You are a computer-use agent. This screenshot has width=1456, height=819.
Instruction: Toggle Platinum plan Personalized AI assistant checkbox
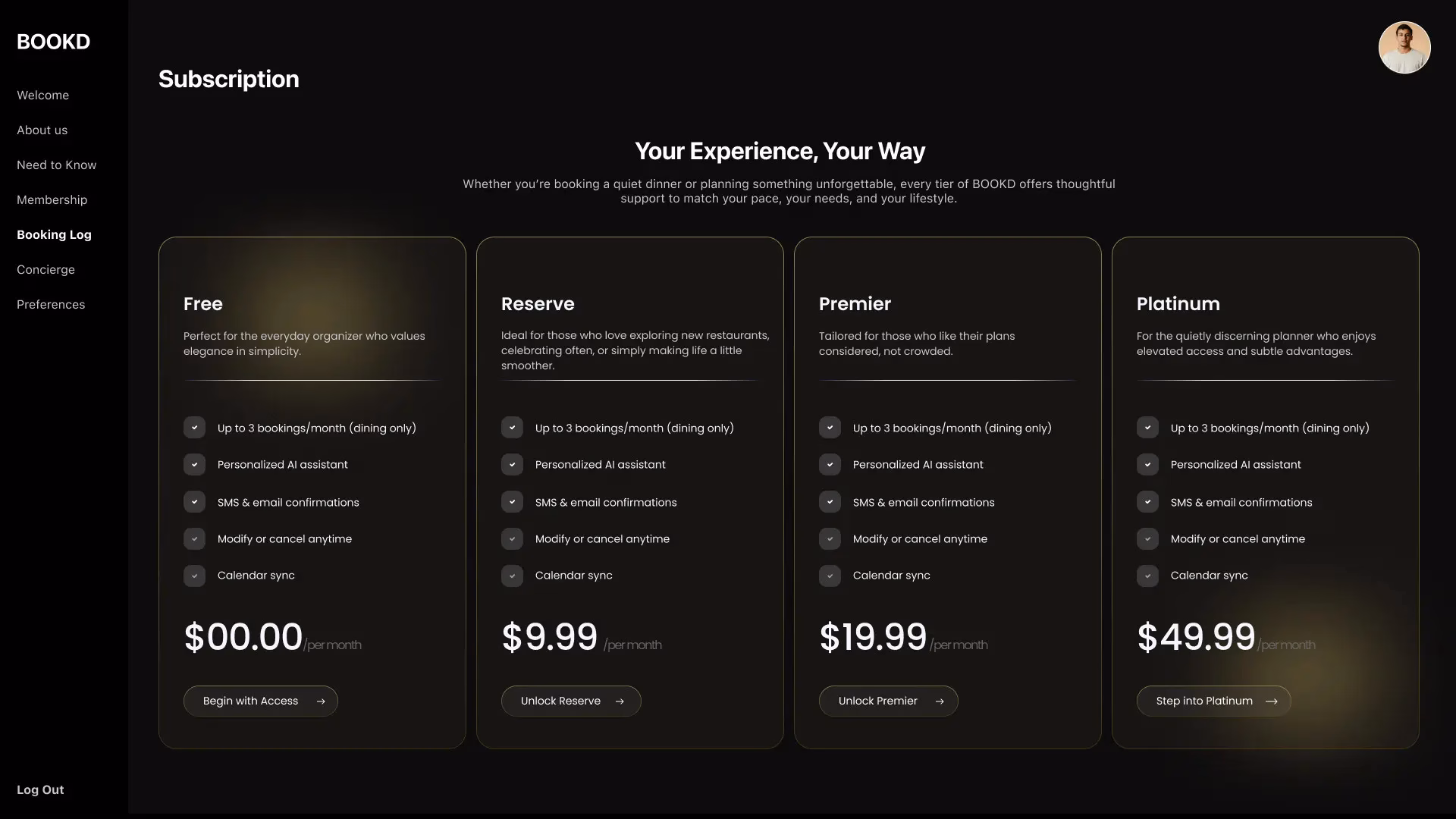(1147, 465)
